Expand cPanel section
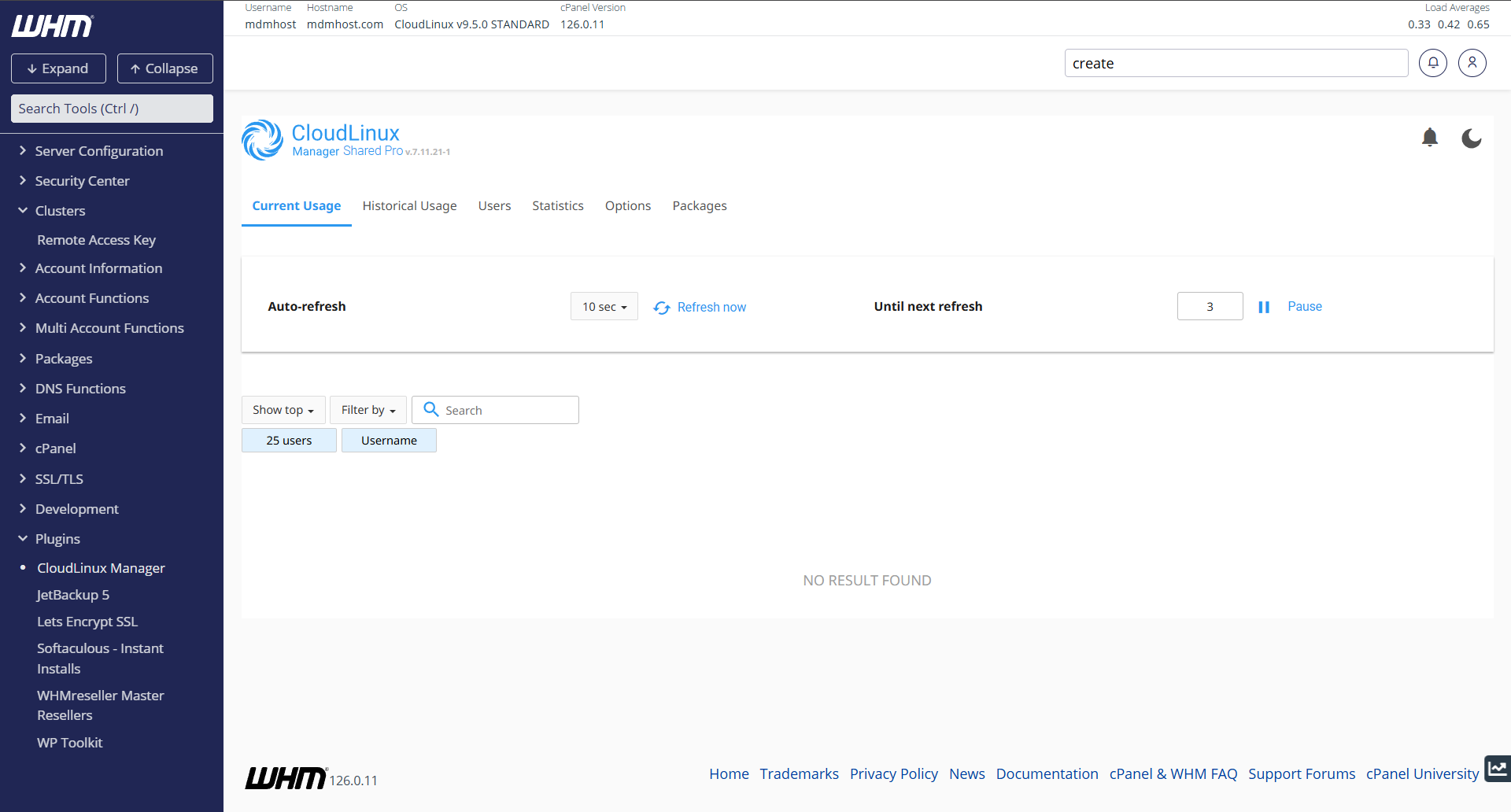 pyautogui.click(x=55, y=448)
